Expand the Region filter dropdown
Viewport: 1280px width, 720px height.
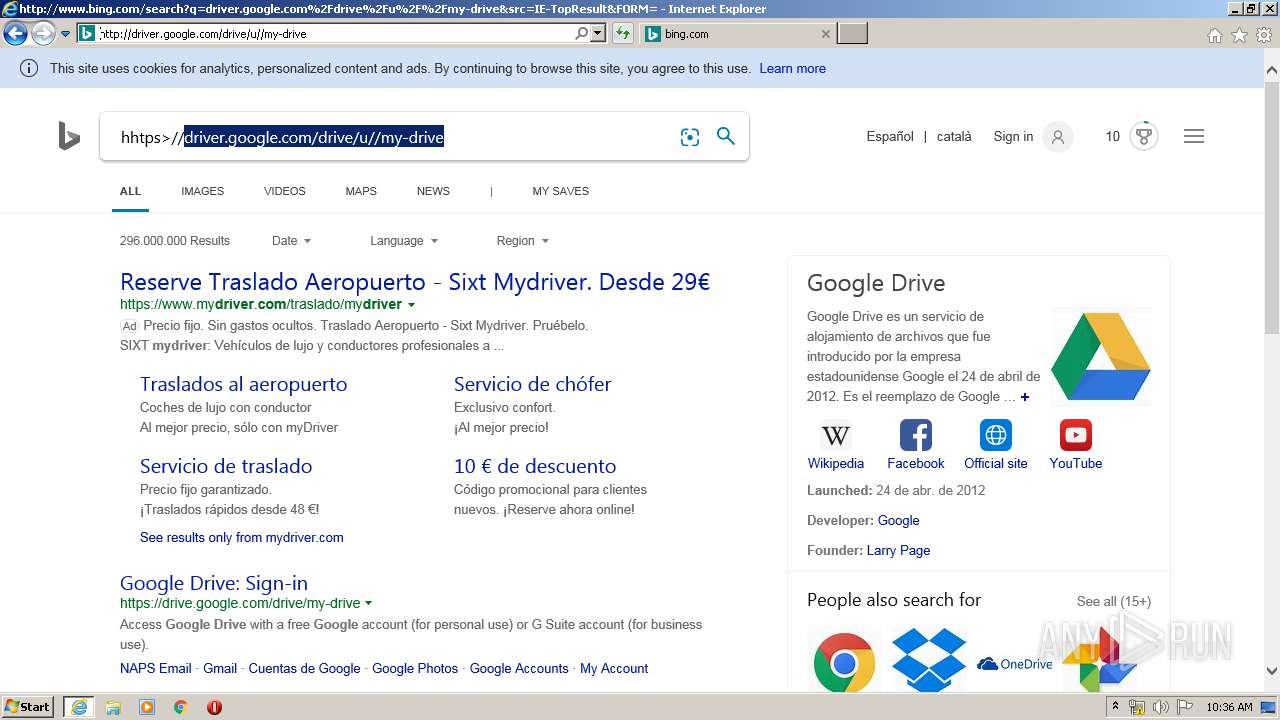pyautogui.click(x=523, y=241)
